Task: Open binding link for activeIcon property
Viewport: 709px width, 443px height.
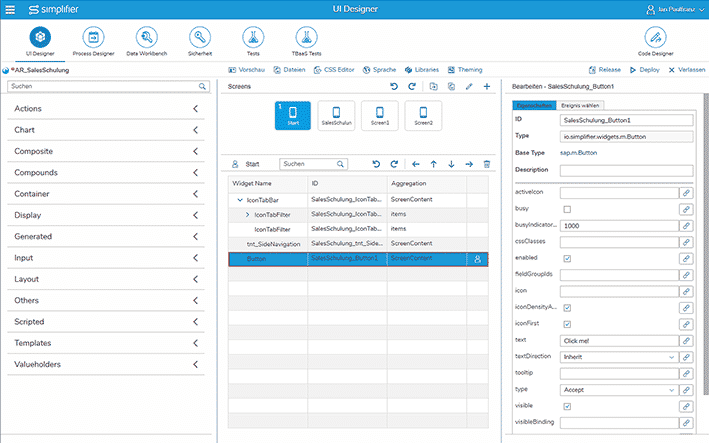Action: 686,193
